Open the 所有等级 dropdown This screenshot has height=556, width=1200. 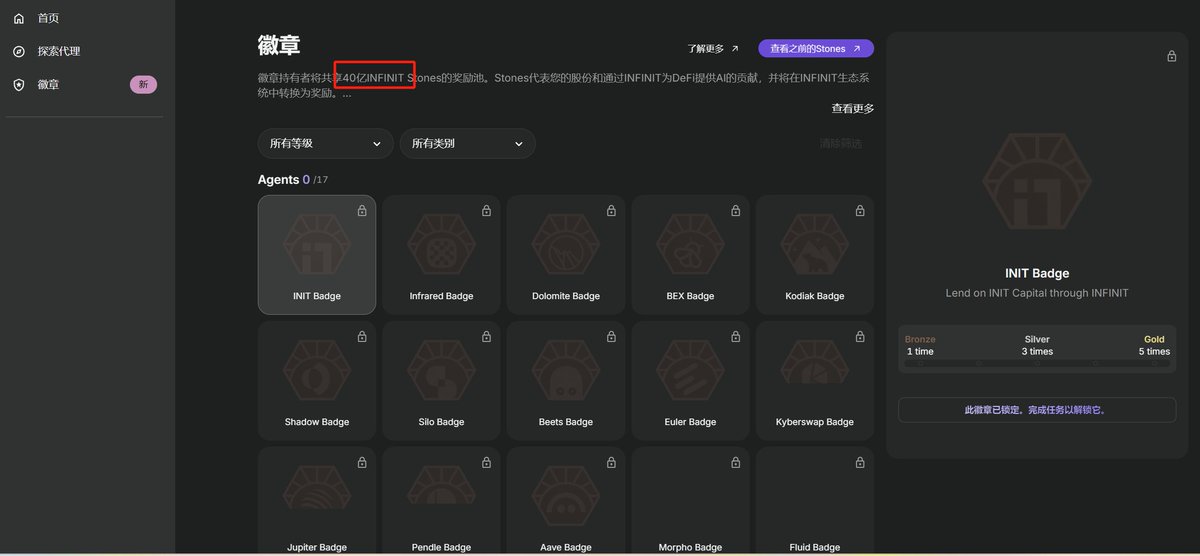coord(326,143)
